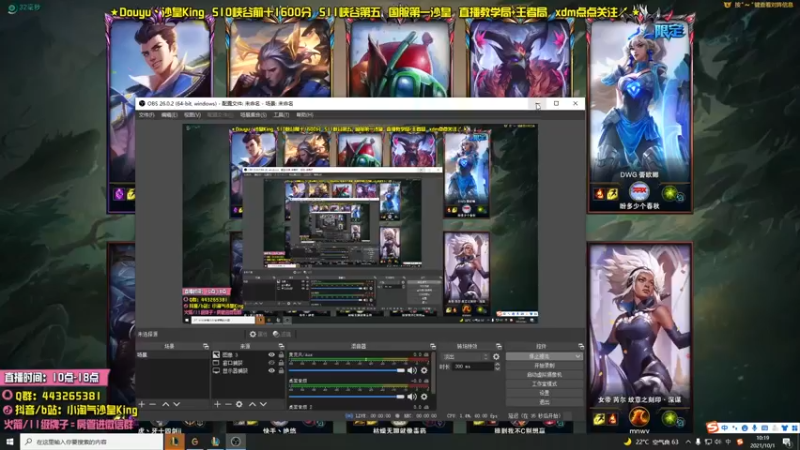Select the display capture source row
Viewport: 800px width, 450px height.
click(248, 371)
